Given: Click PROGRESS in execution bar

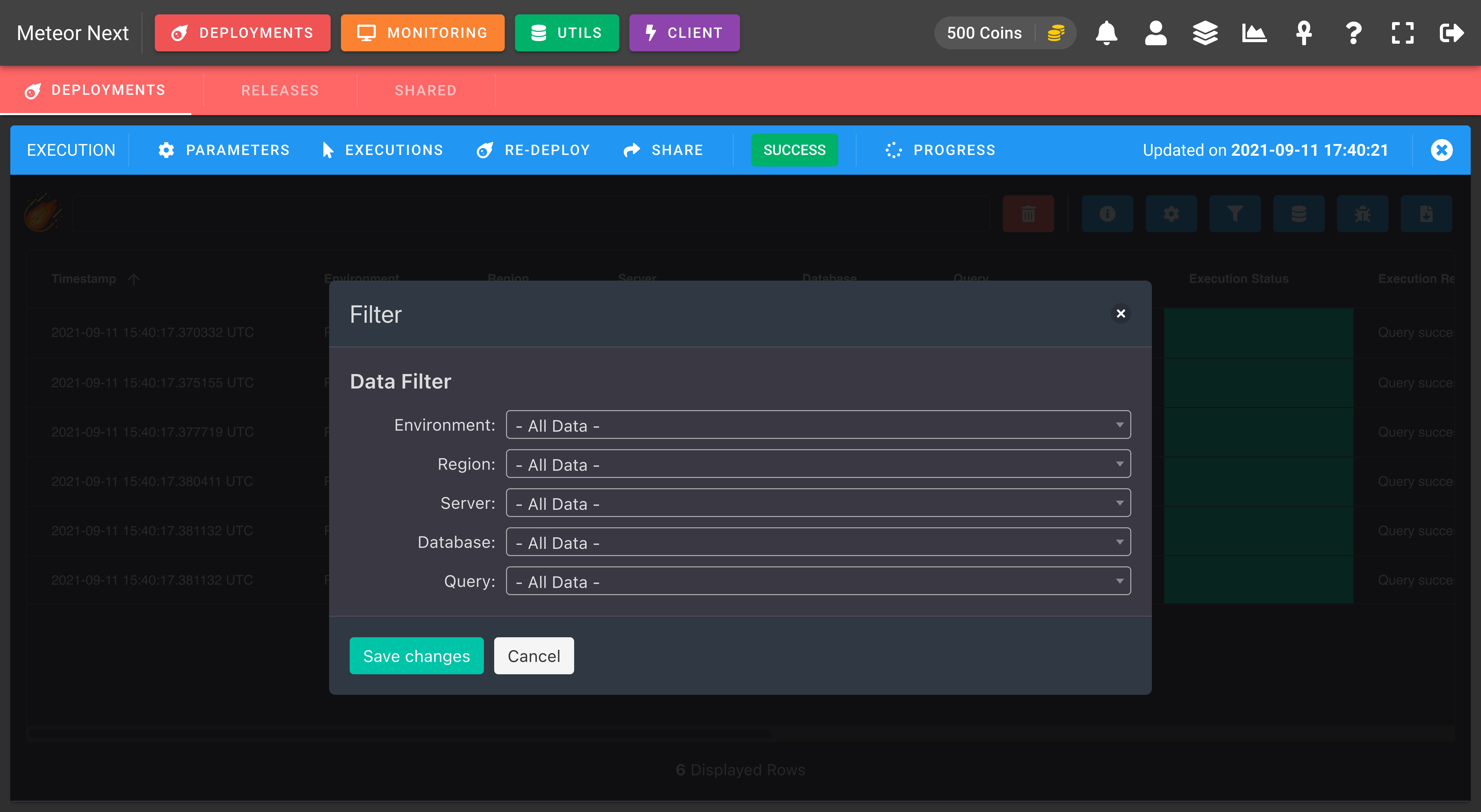Looking at the screenshot, I should click(941, 150).
